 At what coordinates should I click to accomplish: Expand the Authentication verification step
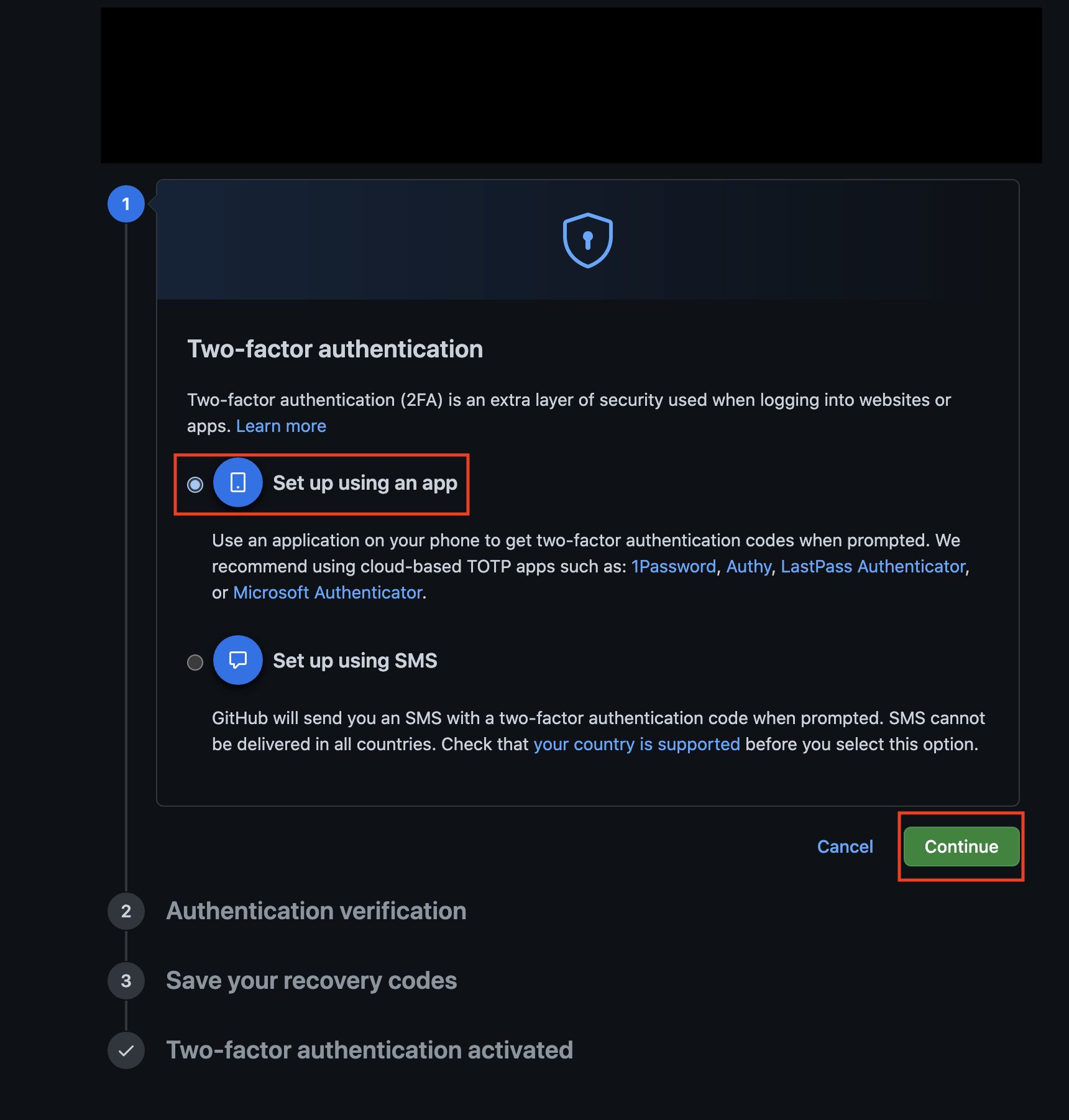315,911
